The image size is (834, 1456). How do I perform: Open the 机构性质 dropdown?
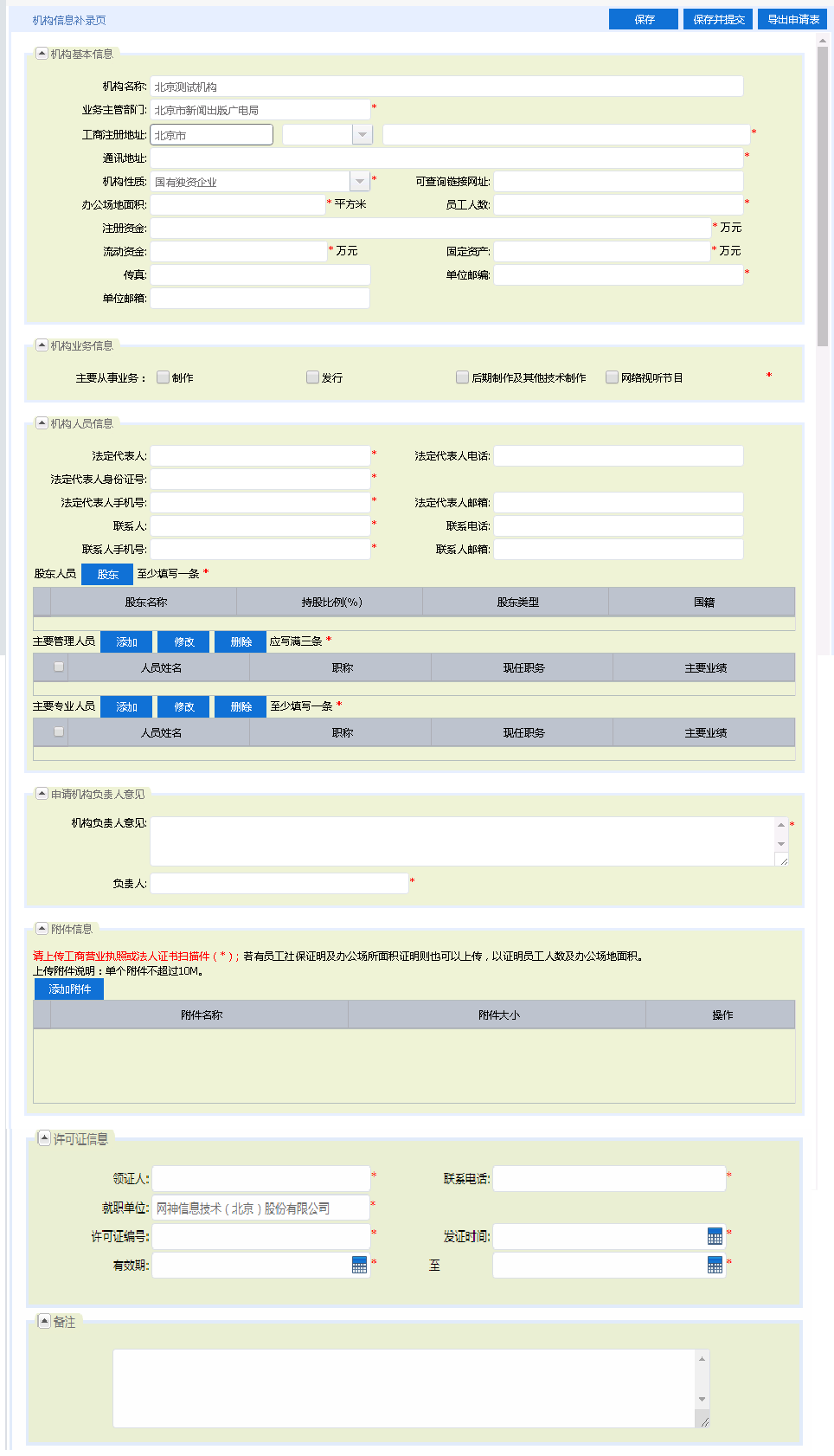click(x=359, y=181)
